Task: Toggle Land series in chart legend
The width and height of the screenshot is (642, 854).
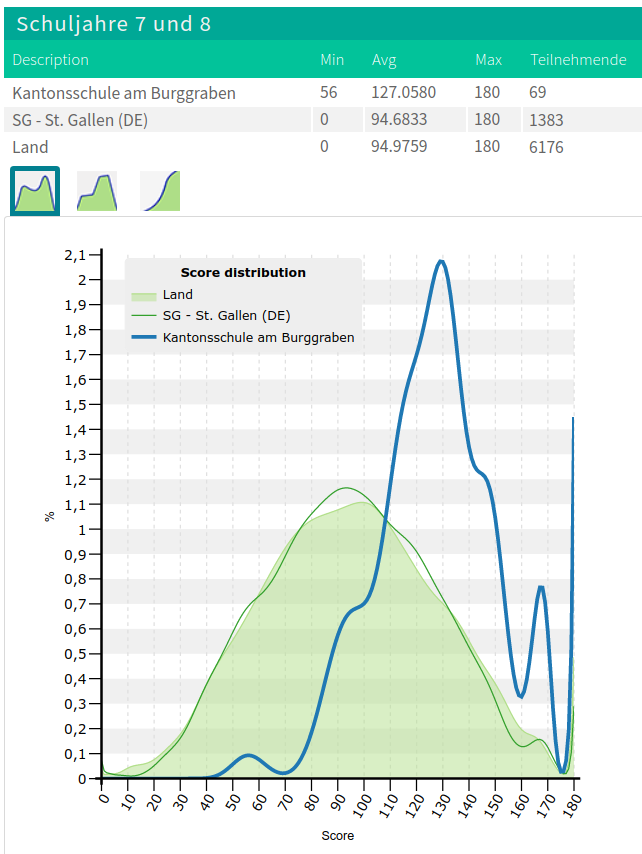Action: point(177,295)
